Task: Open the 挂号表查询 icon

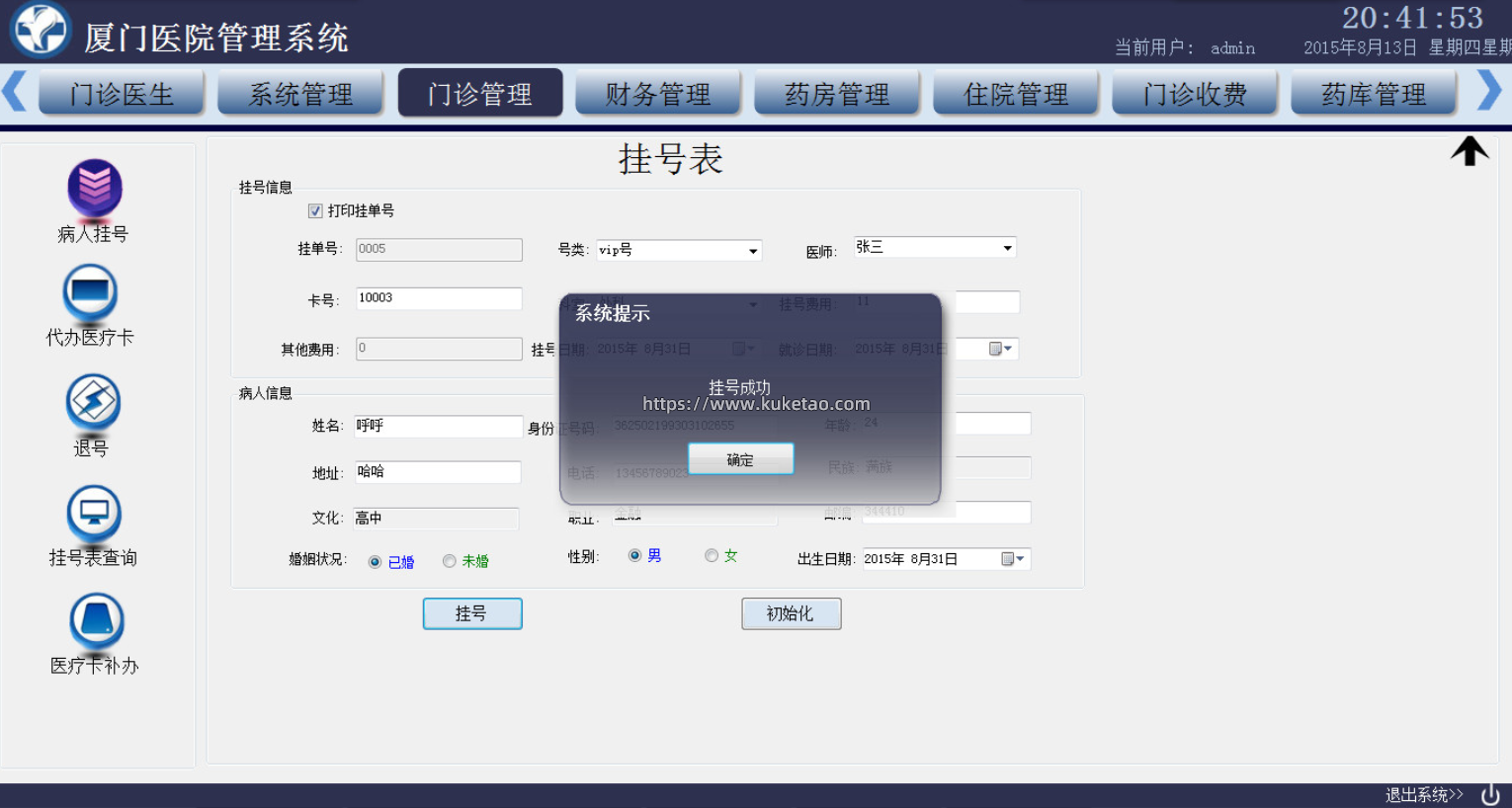Action: coord(94,515)
